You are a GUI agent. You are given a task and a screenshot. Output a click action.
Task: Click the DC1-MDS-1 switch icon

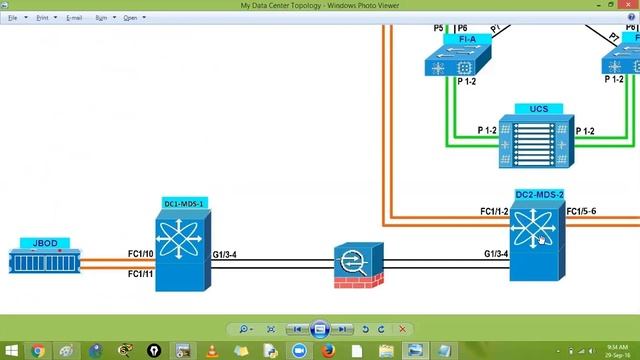183,250
